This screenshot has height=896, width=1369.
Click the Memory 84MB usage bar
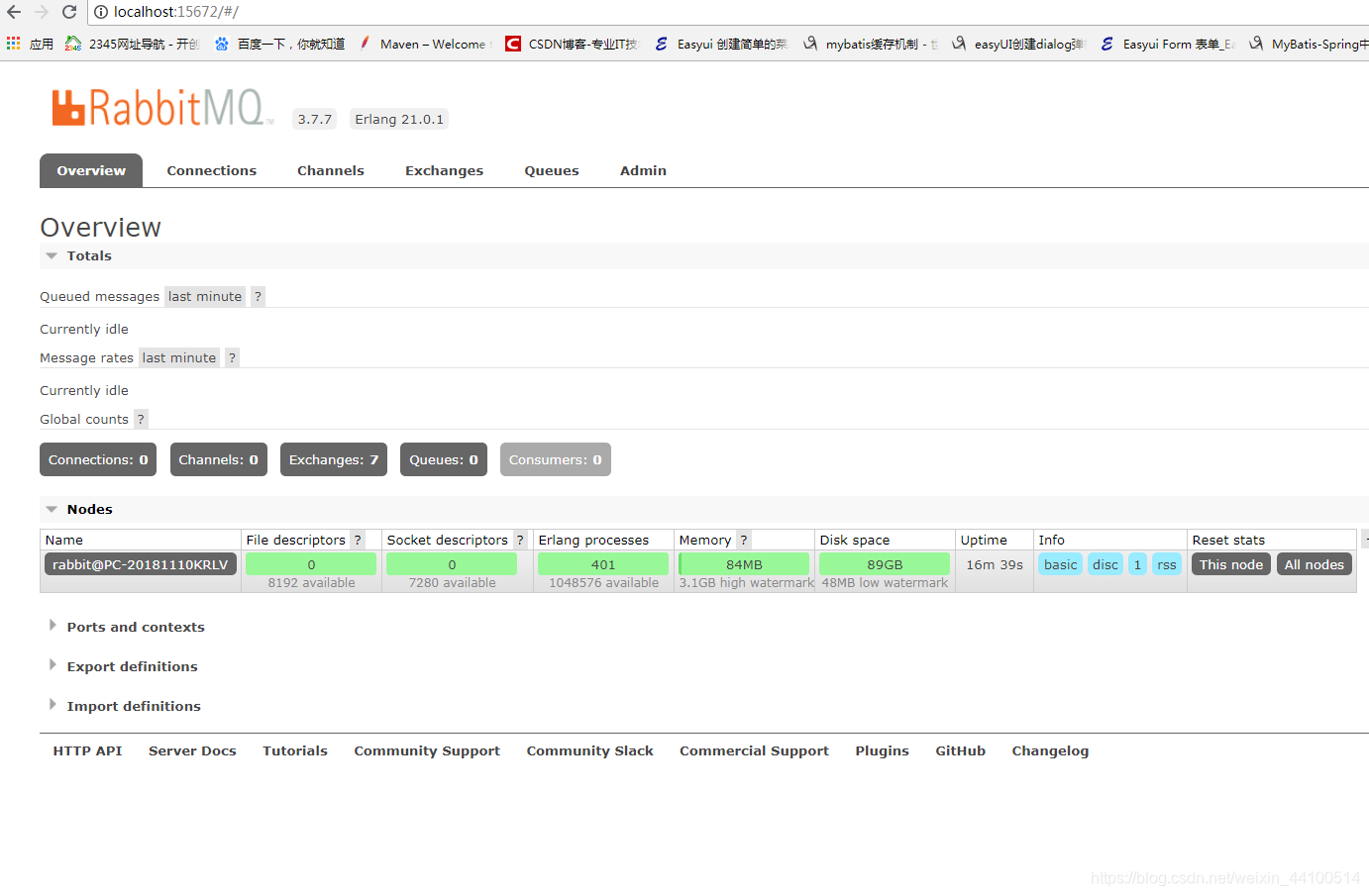[744, 564]
